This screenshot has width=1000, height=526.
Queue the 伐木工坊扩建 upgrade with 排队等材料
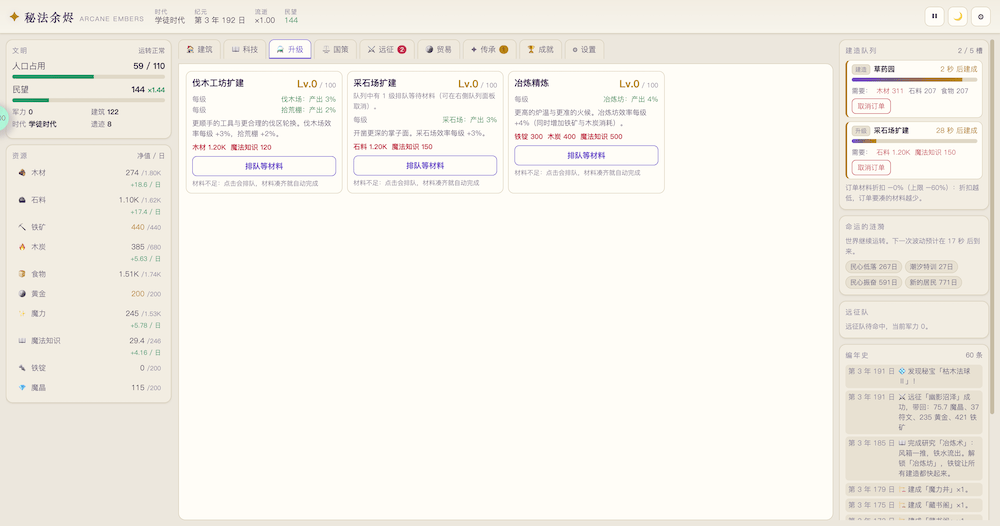tap(264, 166)
